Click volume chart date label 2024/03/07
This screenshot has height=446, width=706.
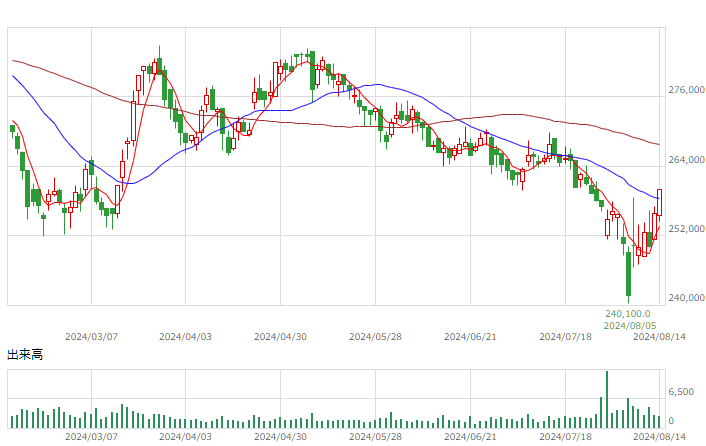point(91,437)
